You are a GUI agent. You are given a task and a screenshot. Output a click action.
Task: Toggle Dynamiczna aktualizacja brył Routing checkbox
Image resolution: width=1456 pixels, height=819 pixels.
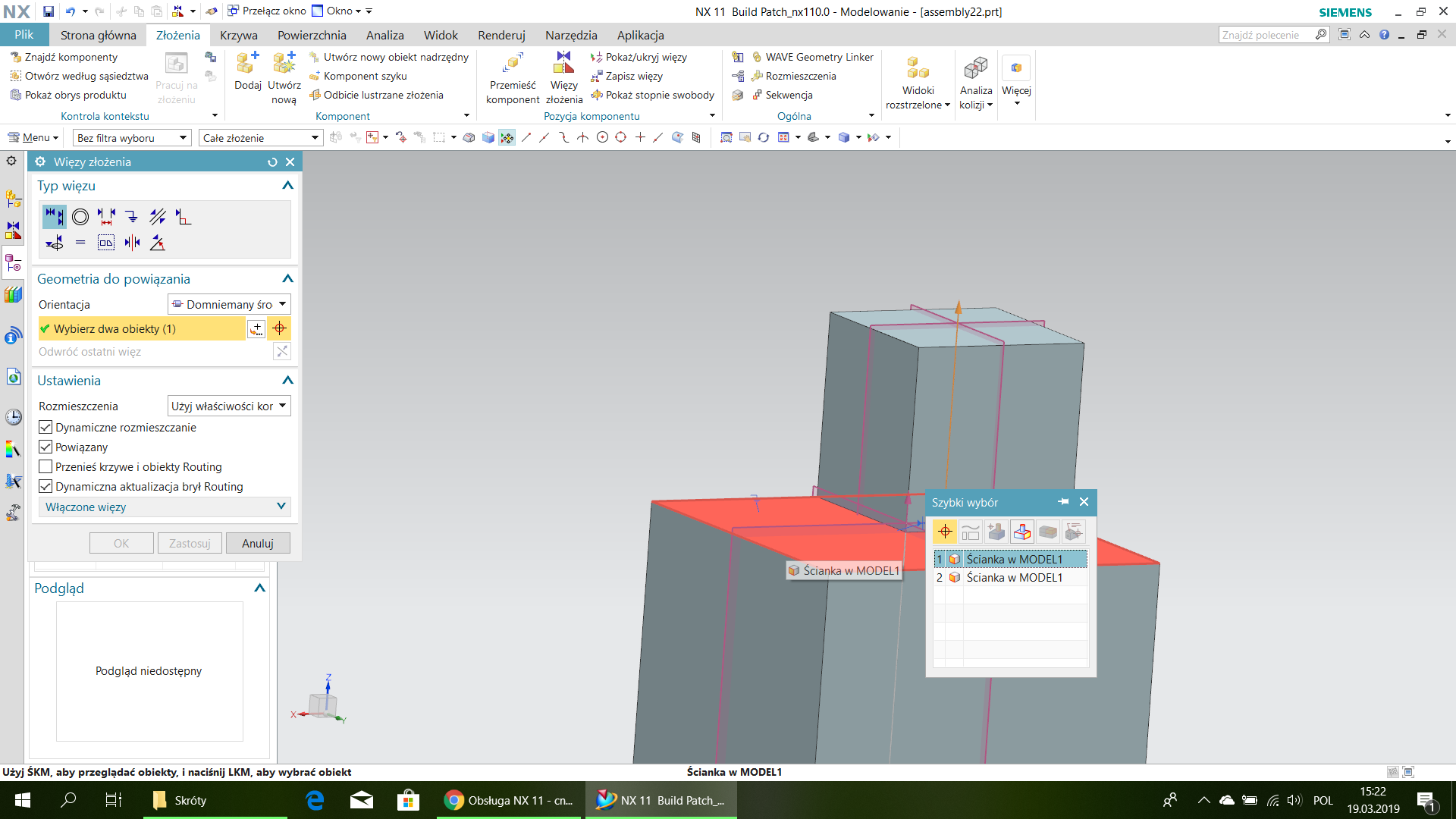click(45, 487)
